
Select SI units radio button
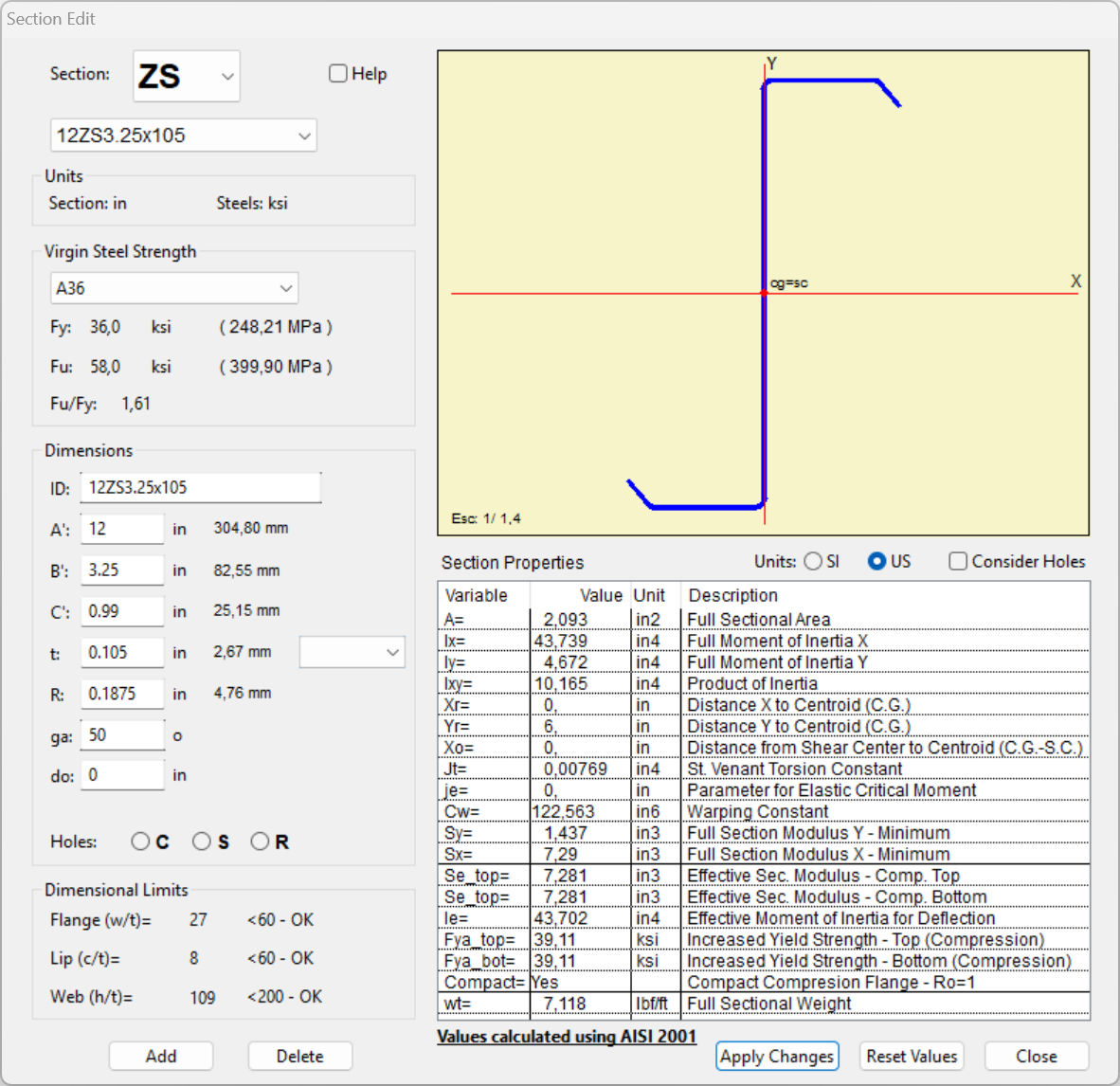tap(813, 561)
